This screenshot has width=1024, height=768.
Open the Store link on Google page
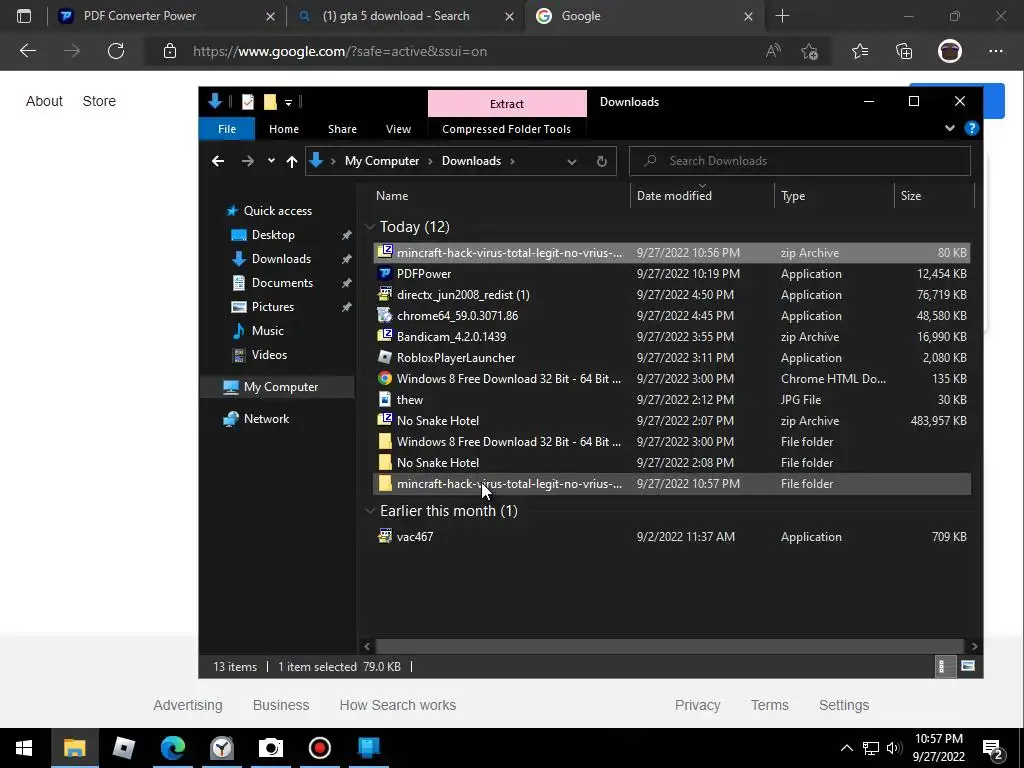[99, 101]
